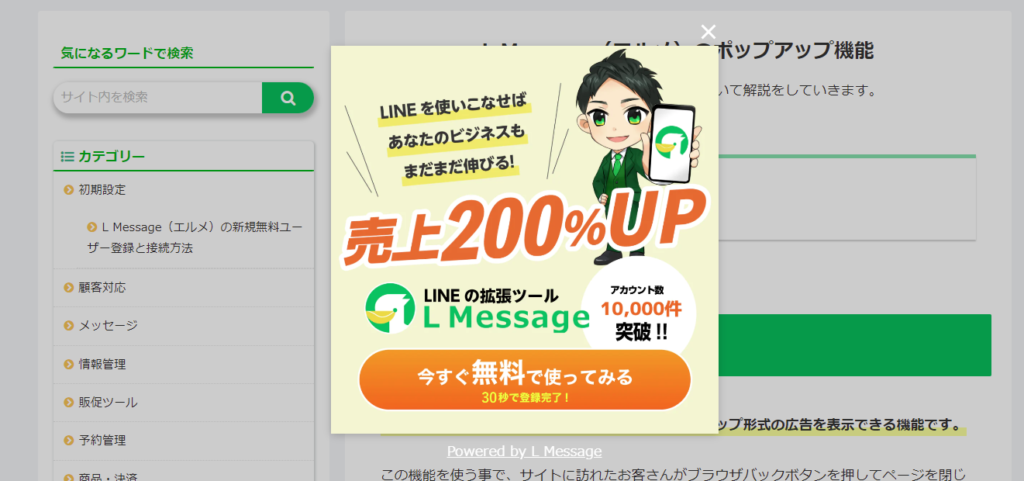Click the green search magnifier button
Screen dimensions: 1024x481
288,98
